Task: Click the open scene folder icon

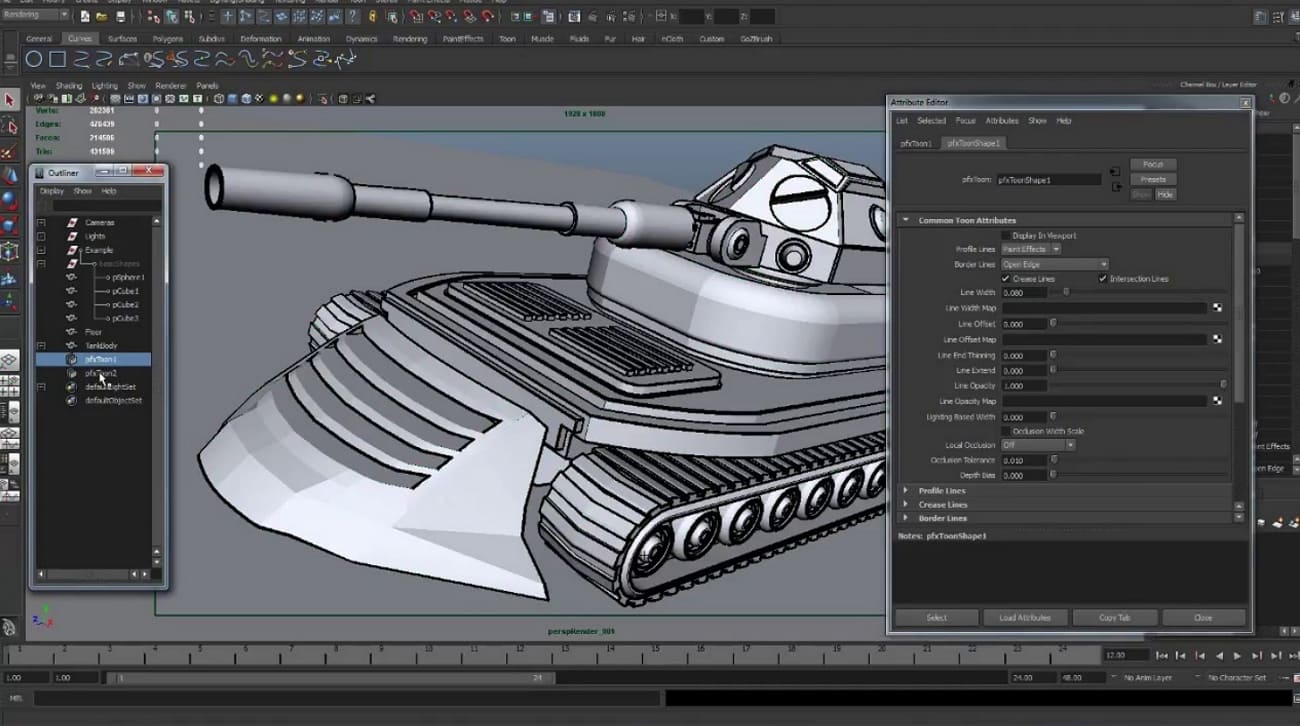Action: [x=102, y=17]
